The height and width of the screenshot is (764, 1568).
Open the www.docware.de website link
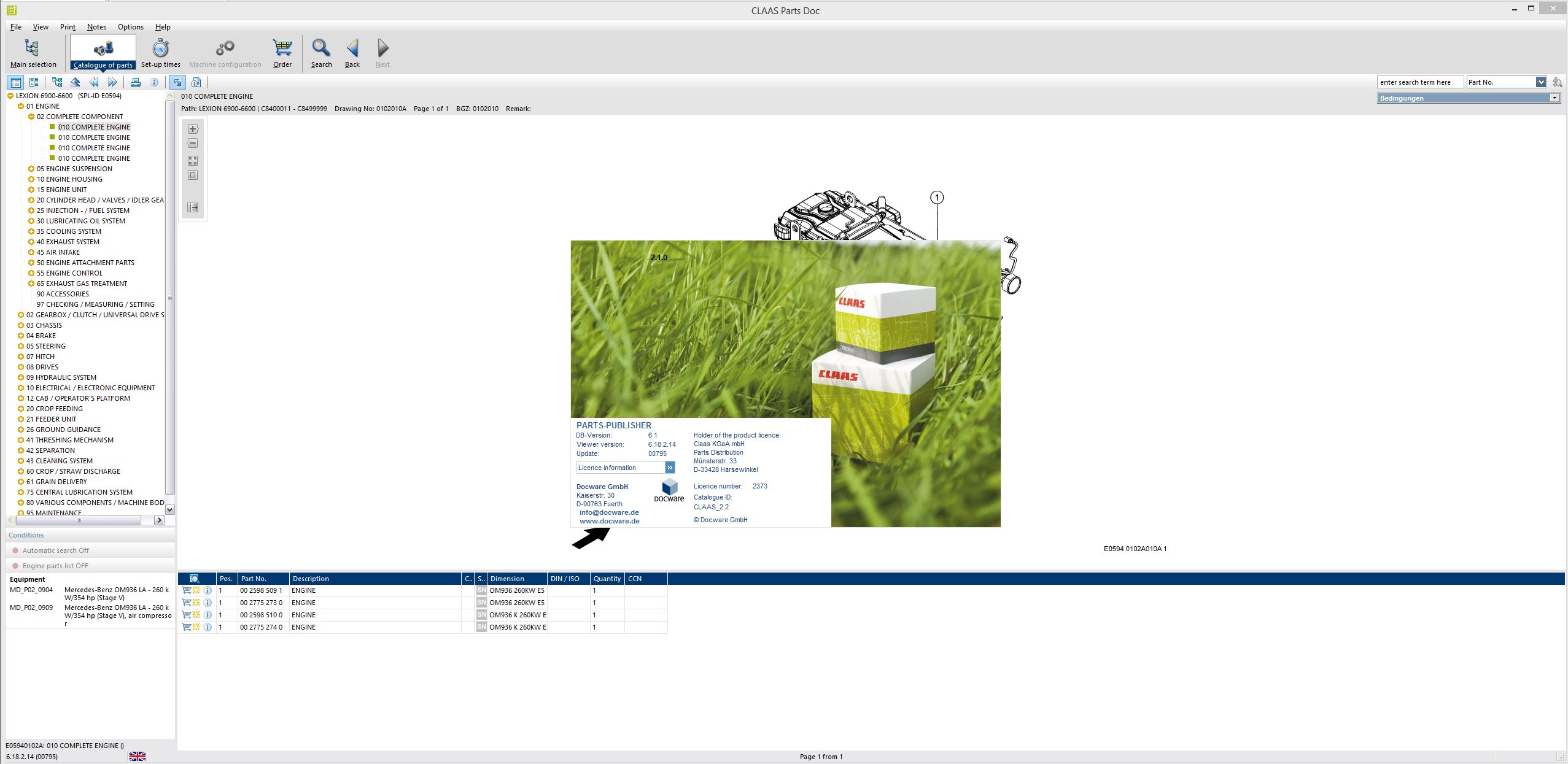click(610, 521)
